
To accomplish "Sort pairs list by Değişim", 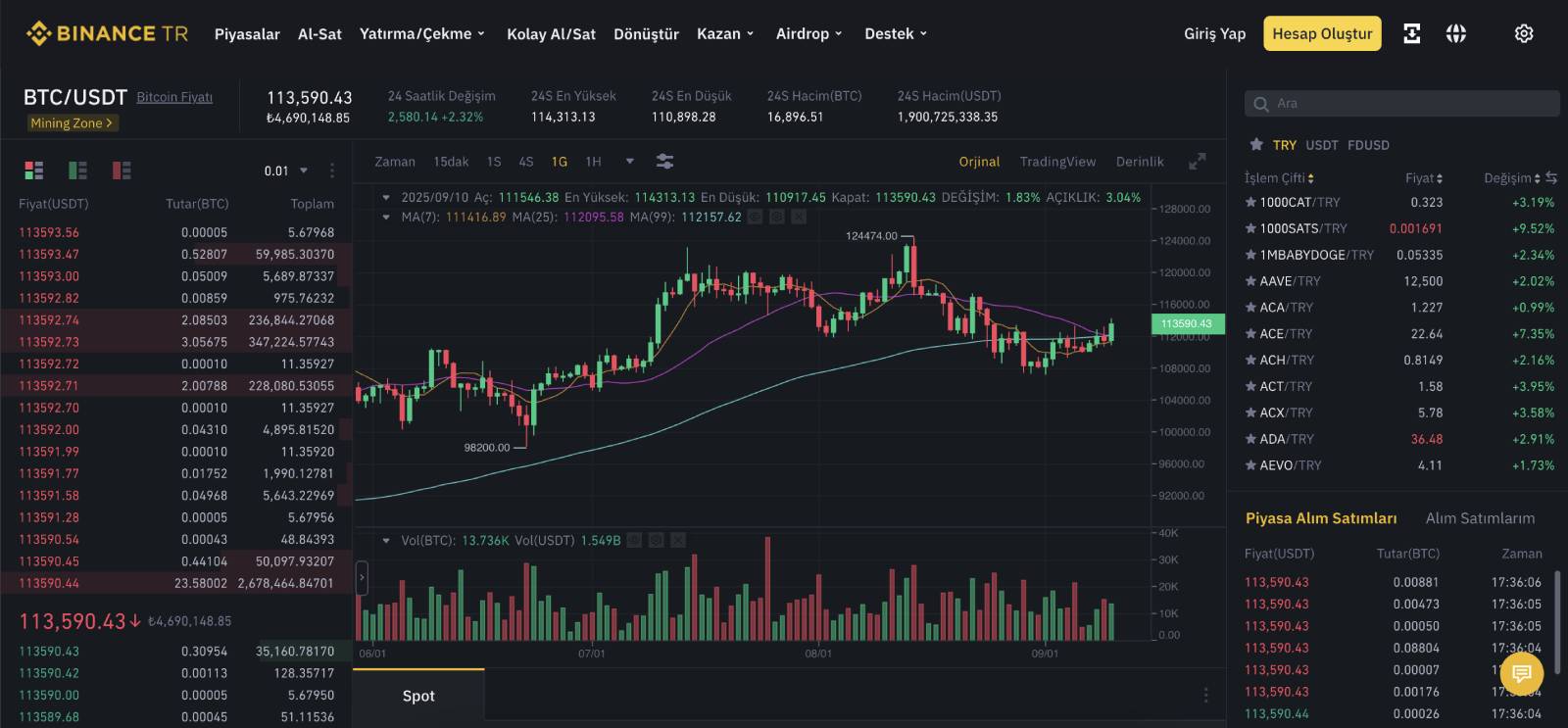I will tap(1512, 178).
